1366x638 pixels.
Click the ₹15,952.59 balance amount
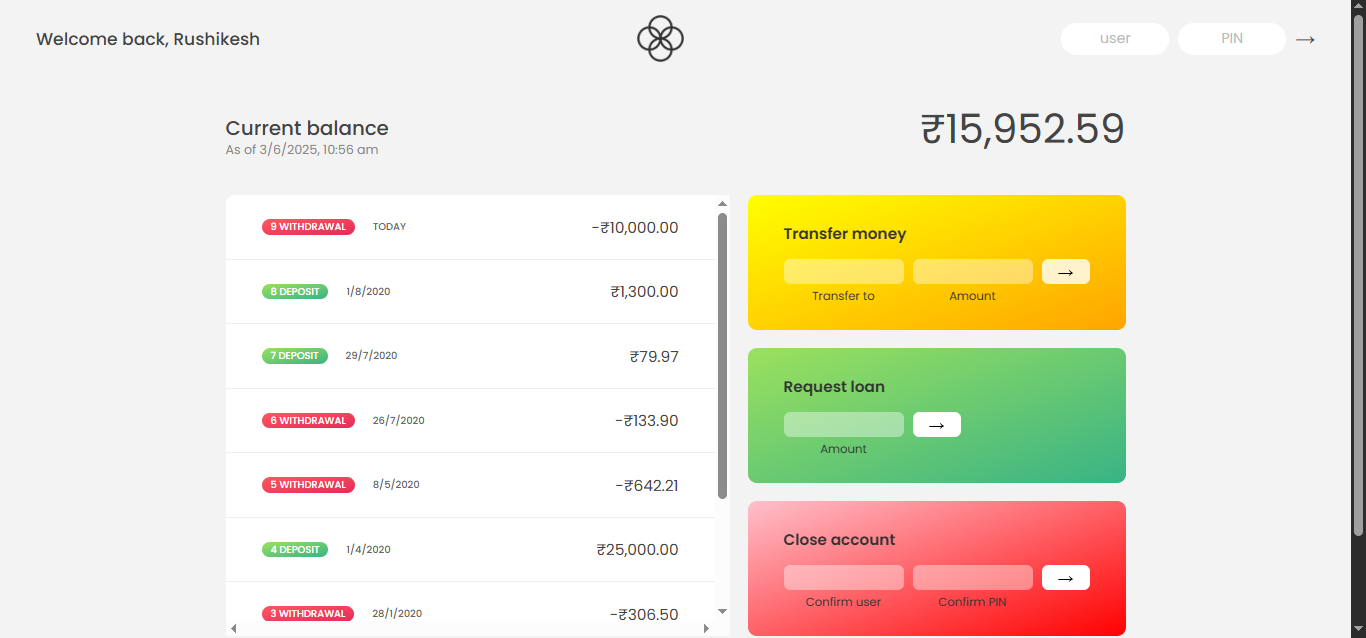[x=1022, y=130]
